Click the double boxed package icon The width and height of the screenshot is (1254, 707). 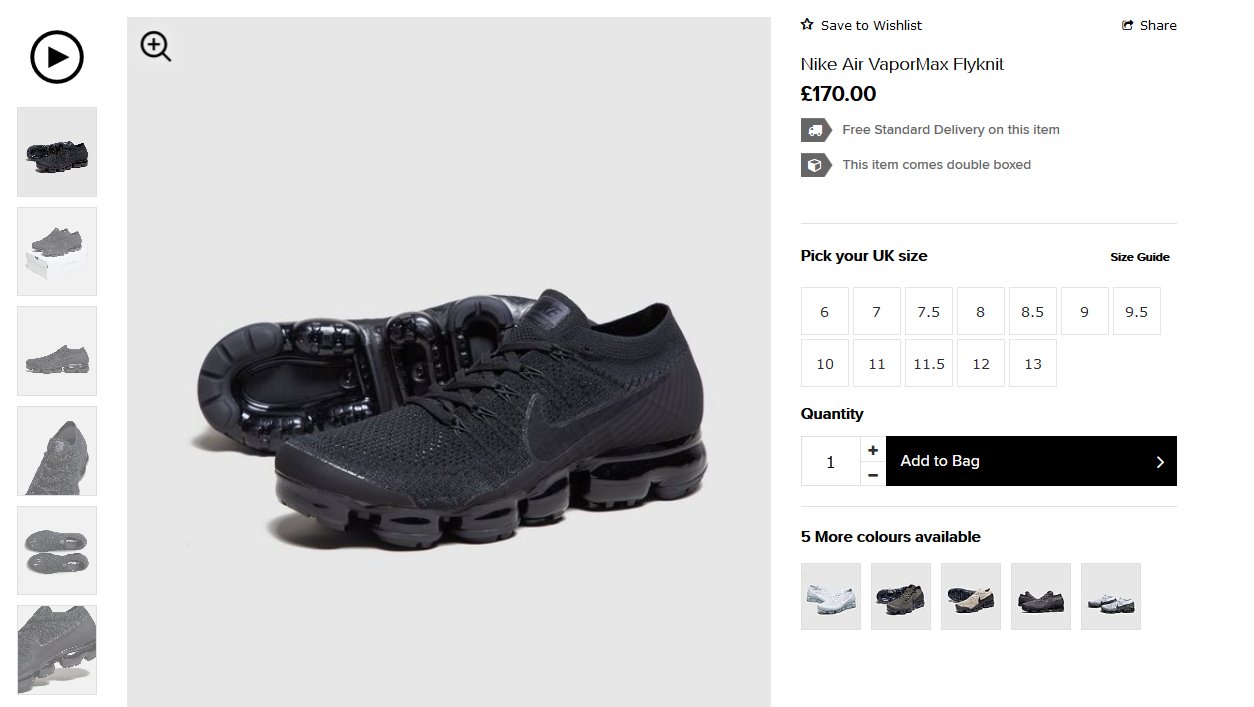(x=816, y=165)
